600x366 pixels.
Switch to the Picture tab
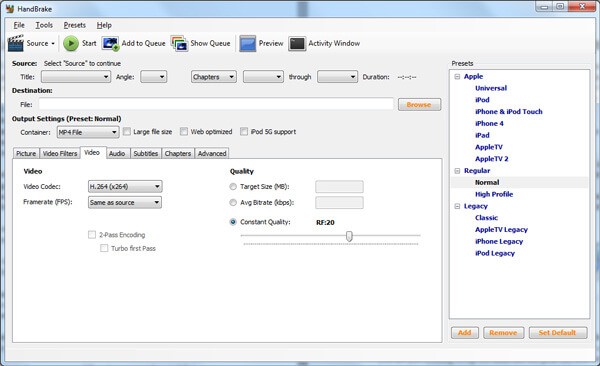[x=26, y=154]
